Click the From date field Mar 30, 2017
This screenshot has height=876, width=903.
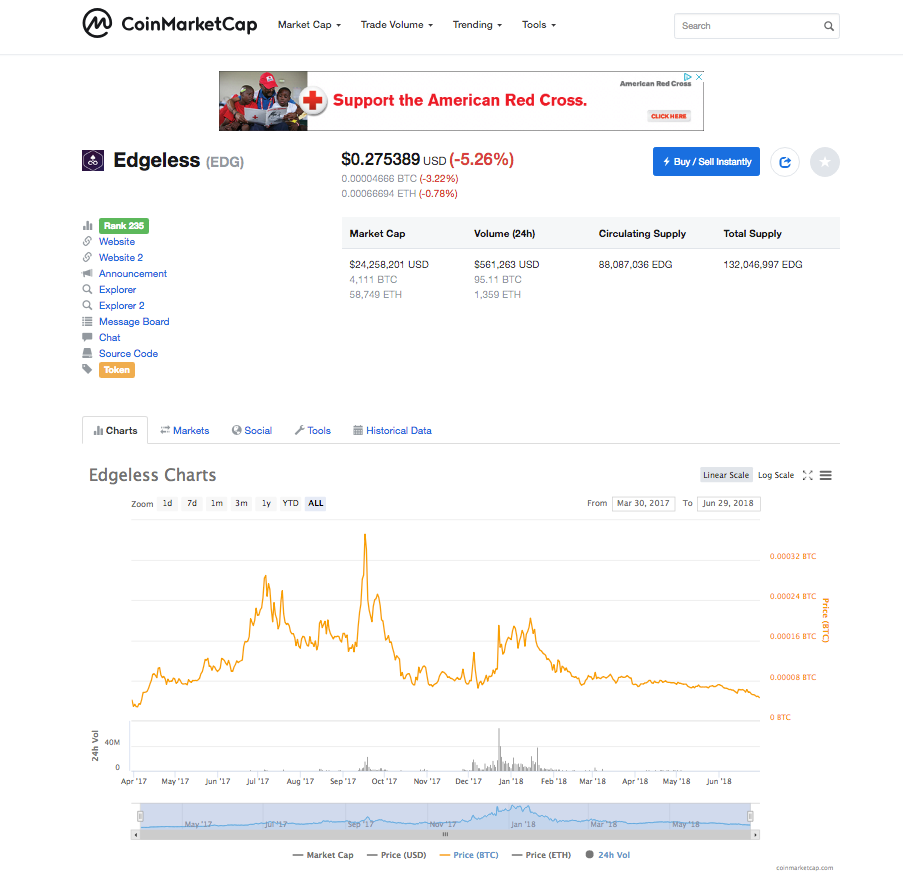pyautogui.click(x=643, y=503)
